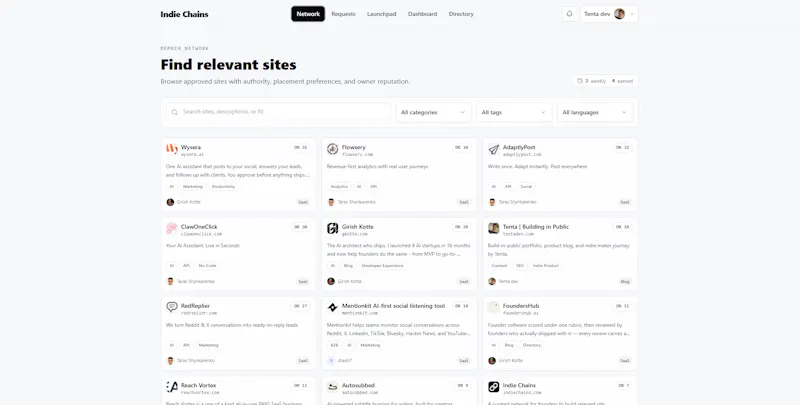The height and width of the screenshot is (405, 800).
Task: Click the FoundersHub site title
Action: coord(521,306)
